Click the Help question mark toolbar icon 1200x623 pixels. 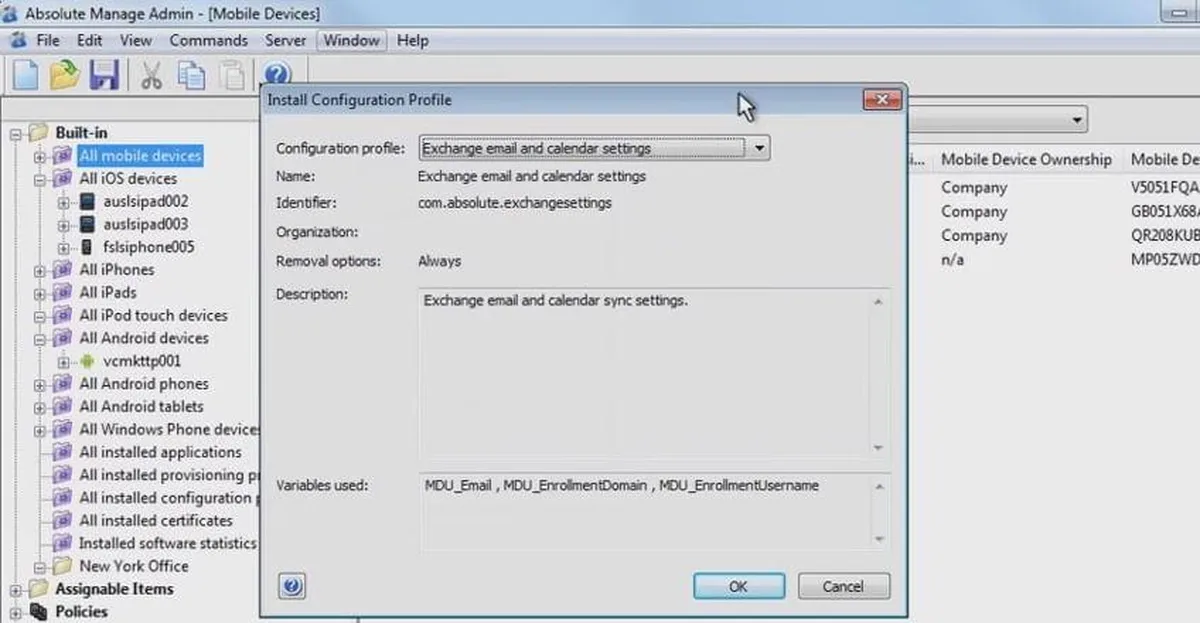click(277, 75)
